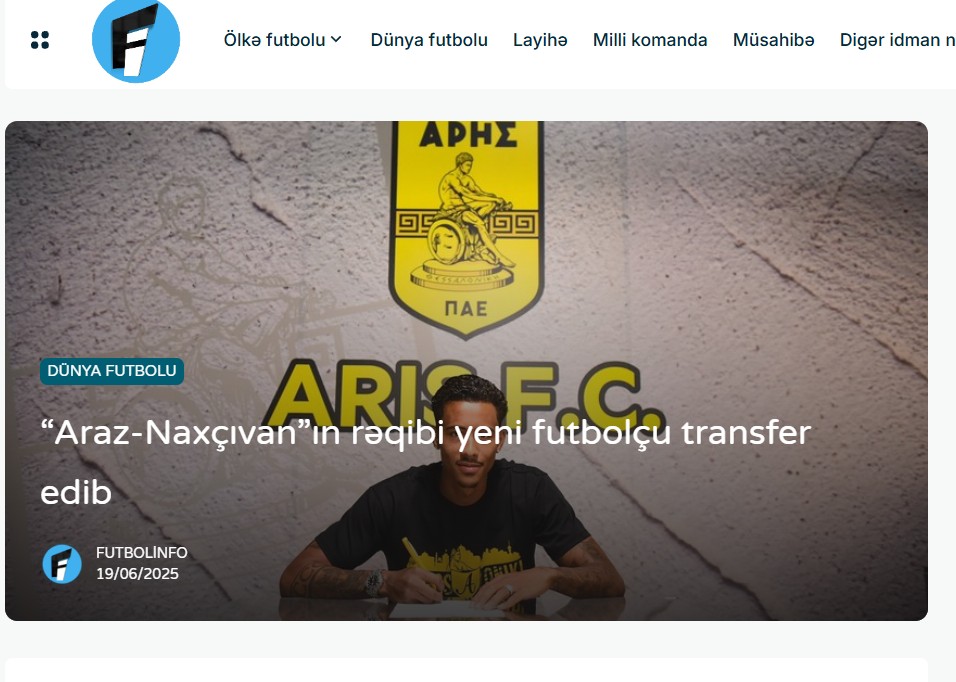The image size is (956, 682).
Task: Open the Müsahibə page
Action: 773,40
